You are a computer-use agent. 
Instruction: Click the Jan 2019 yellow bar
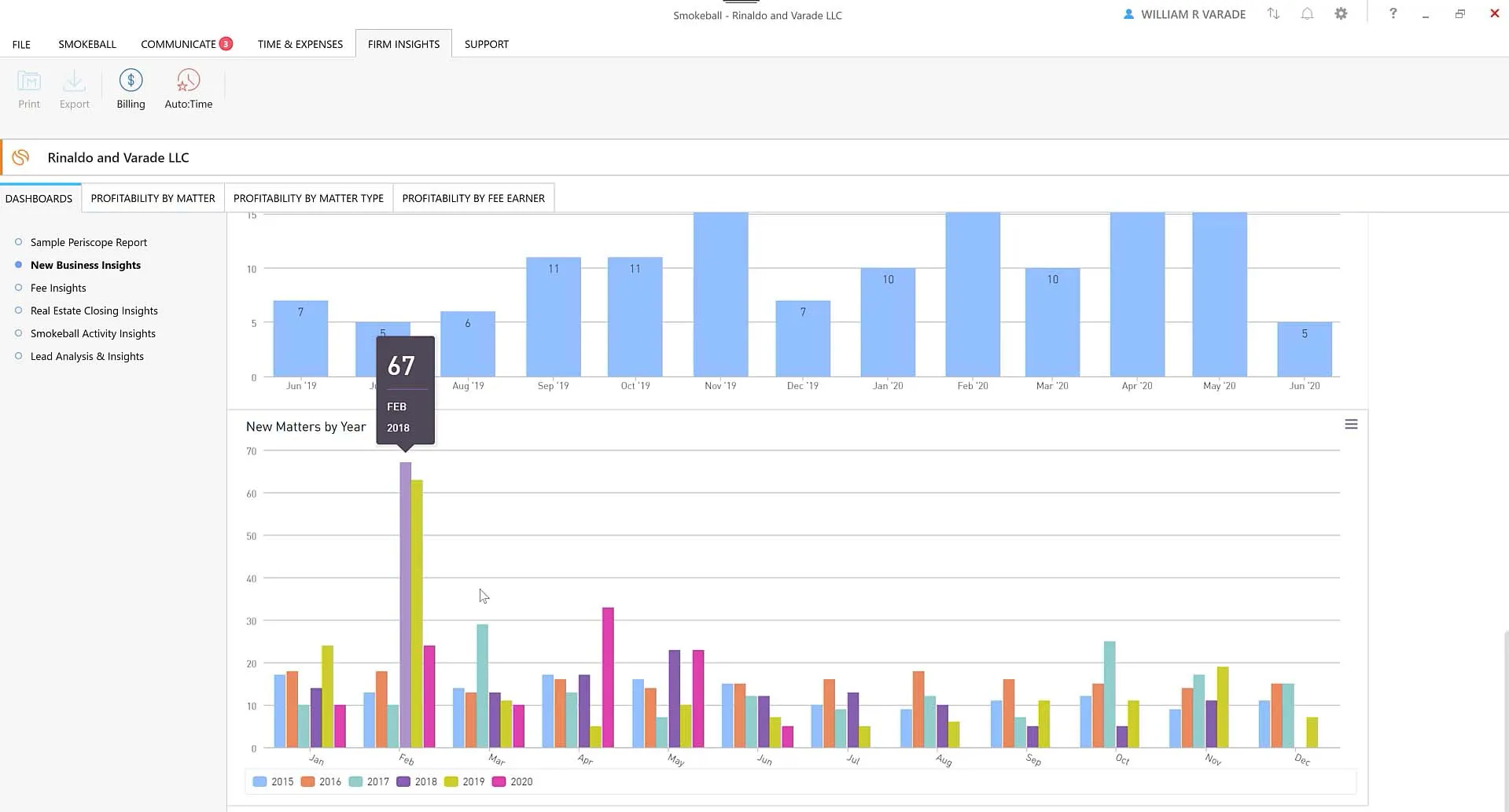point(328,697)
